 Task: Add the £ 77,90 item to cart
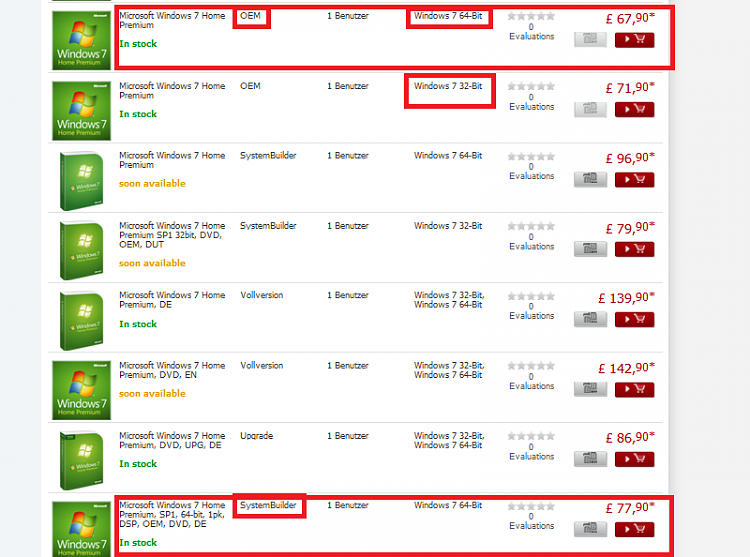(x=634, y=529)
